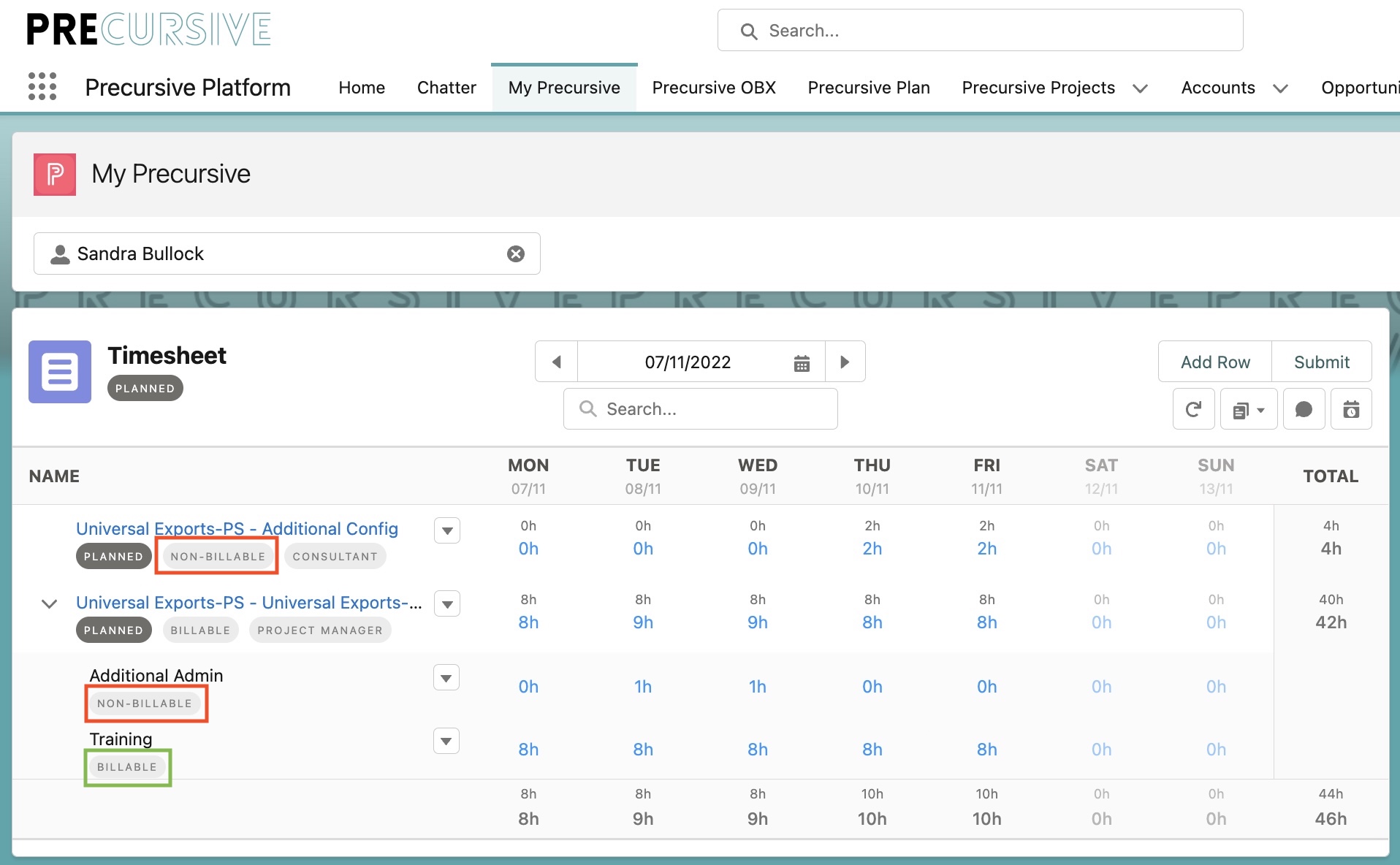Image resolution: width=1400 pixels, height=865 pixels.
Task: Click the BILLABLE badge under Training
Action: pyautogui.click(x=127, y=767)
